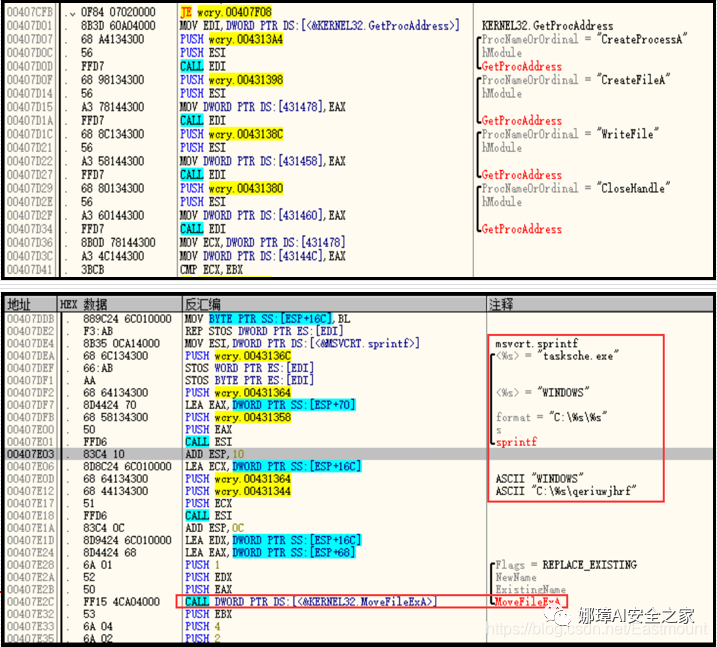Select CALL KERNEL32.MoveFileExA instruction
This screenshot has width=717, height=647.
311,602
